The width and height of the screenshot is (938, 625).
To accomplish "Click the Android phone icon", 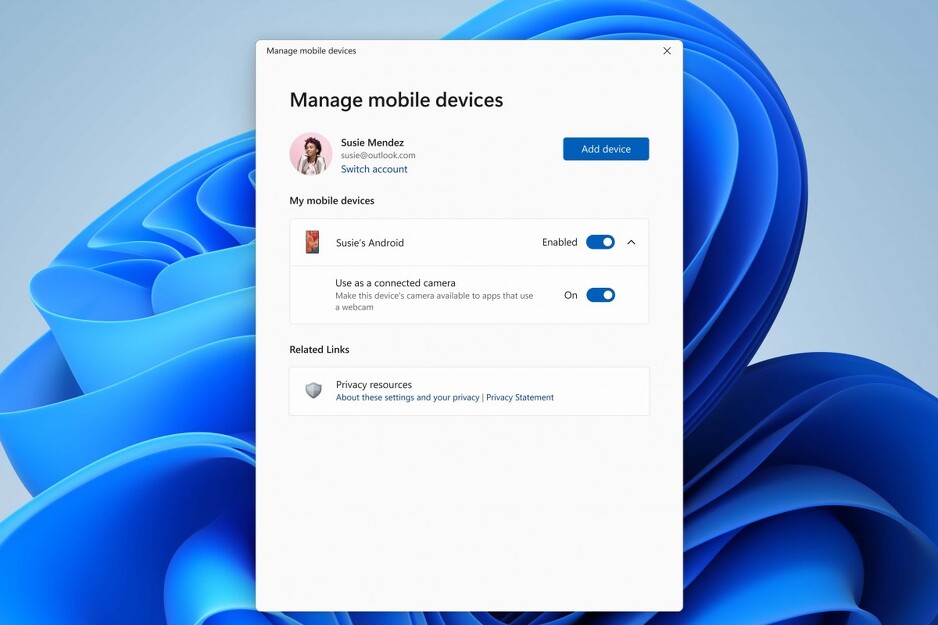I will pos(312,242).
